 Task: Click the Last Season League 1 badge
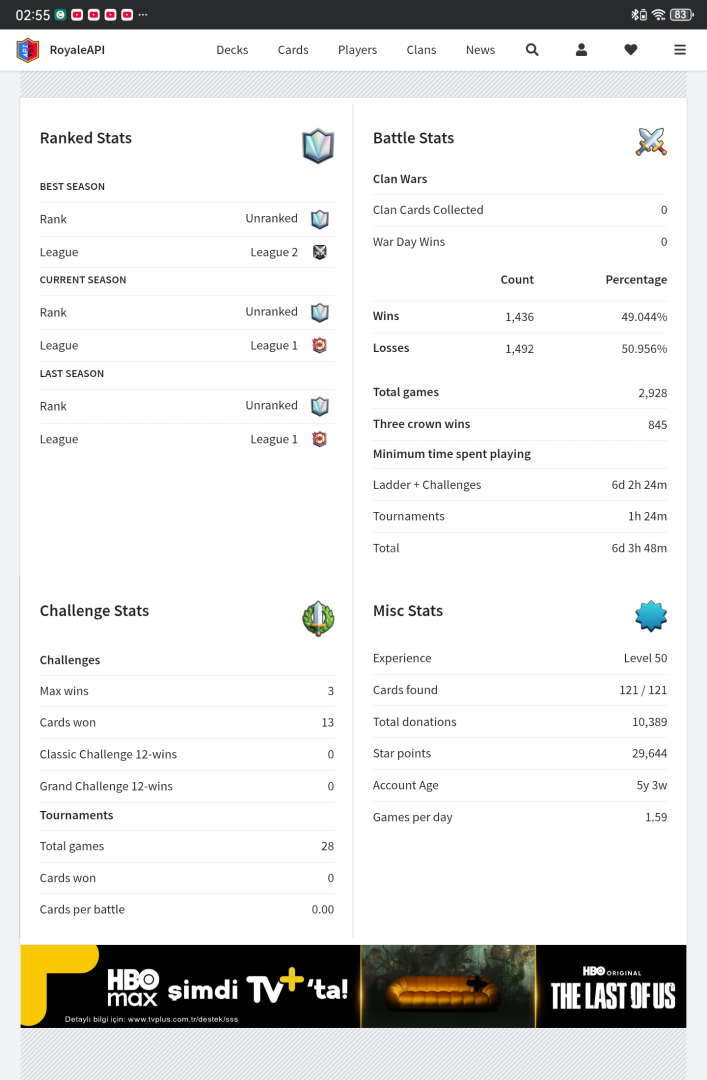pos(320,439)
